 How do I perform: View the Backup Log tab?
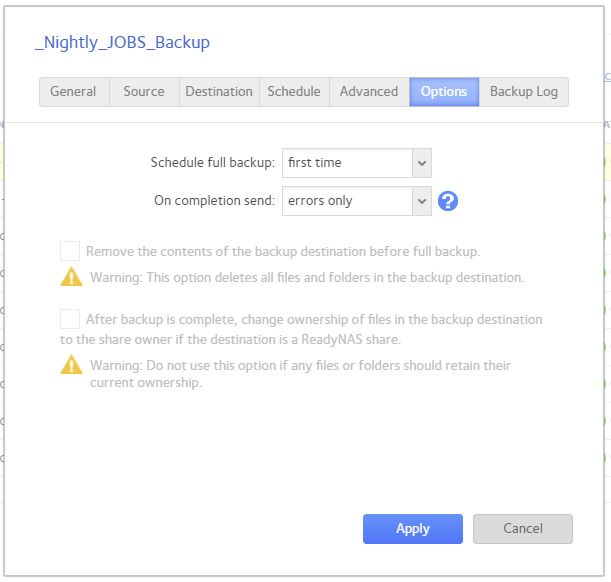coord(524,92)
